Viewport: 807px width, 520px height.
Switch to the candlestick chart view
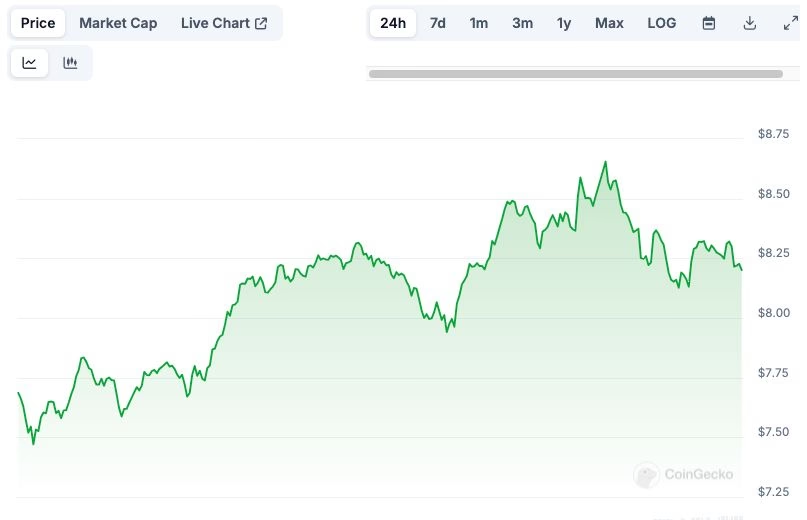pyautogui.click(x=70, y=63)
